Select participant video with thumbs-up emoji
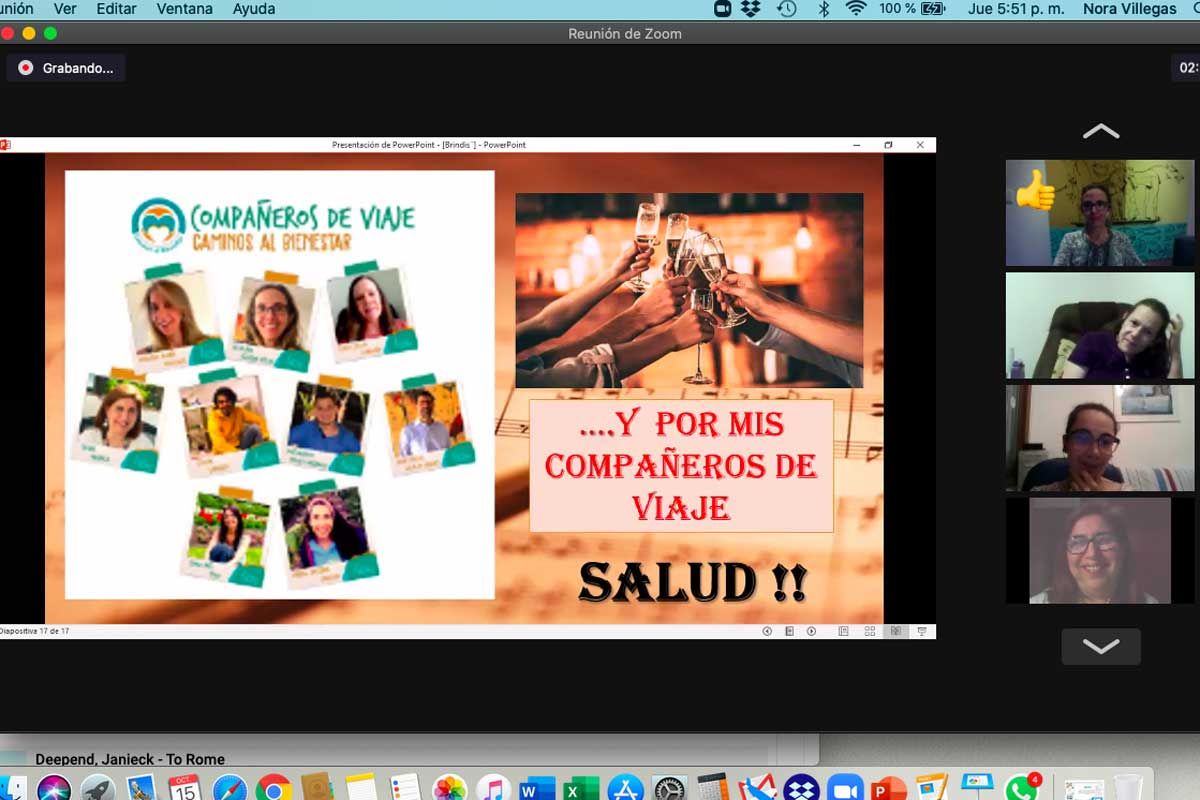 [x=1100, y=213]
